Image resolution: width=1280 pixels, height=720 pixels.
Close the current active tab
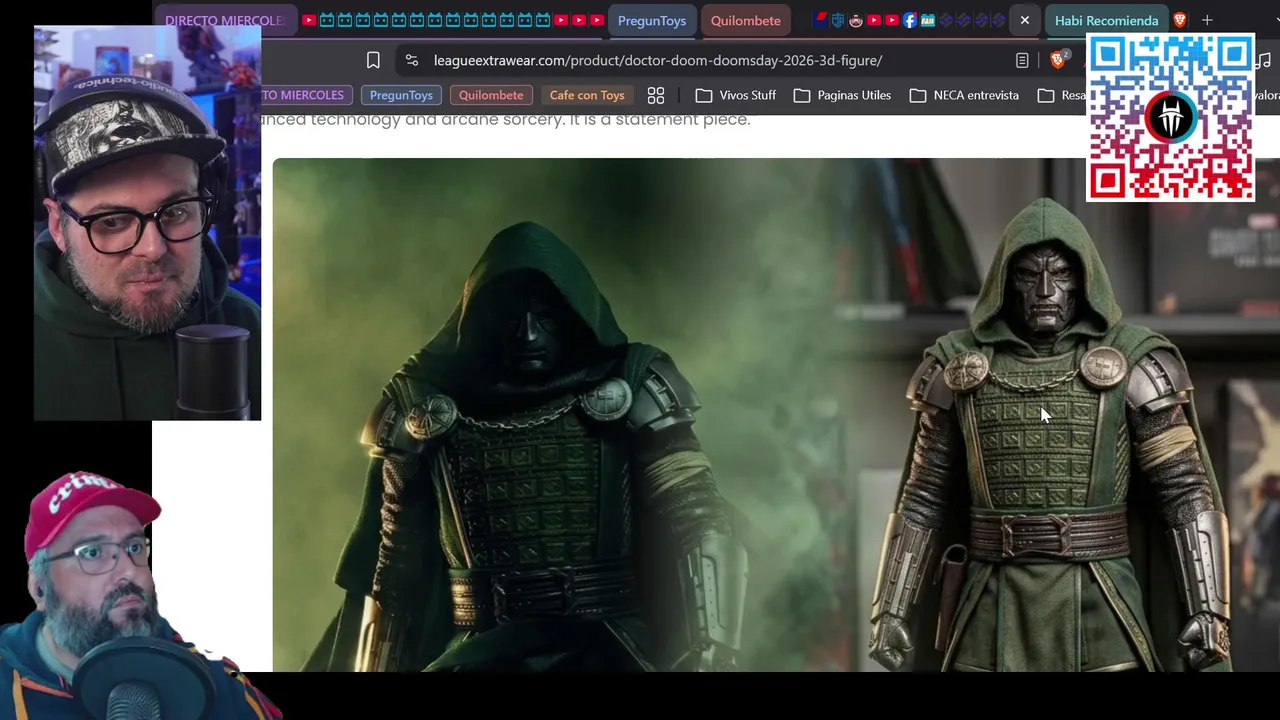pyautogui.click(x=1025, y=20)
